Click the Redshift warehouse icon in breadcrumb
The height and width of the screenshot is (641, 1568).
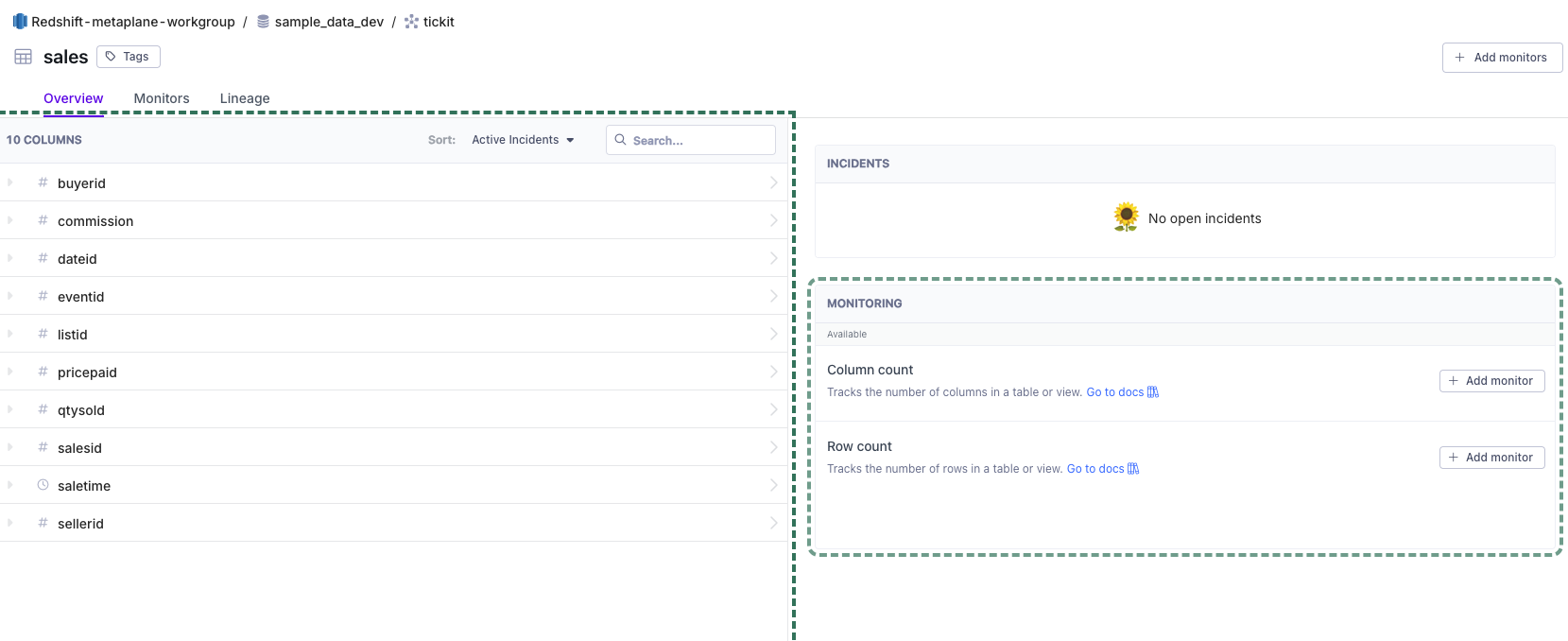[x=20, y=21]
